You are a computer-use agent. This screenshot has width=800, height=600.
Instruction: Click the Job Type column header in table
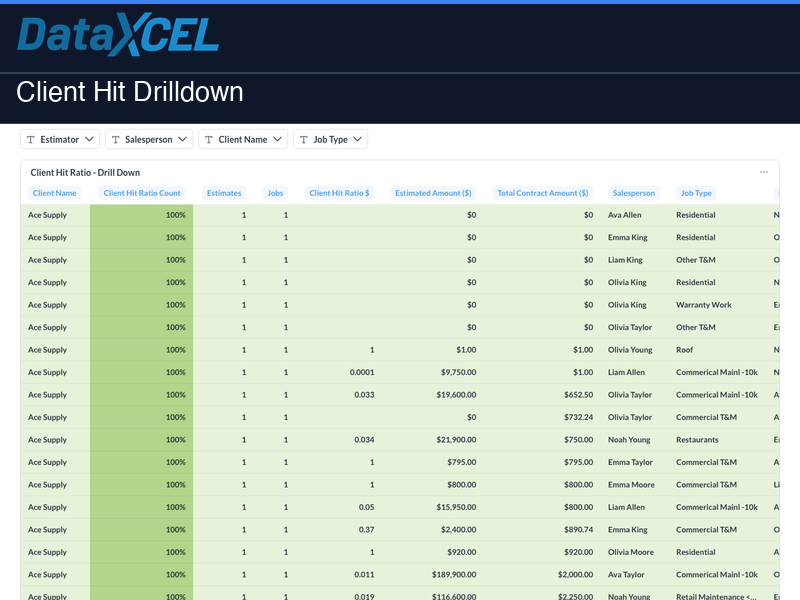[x=695, y=193]
